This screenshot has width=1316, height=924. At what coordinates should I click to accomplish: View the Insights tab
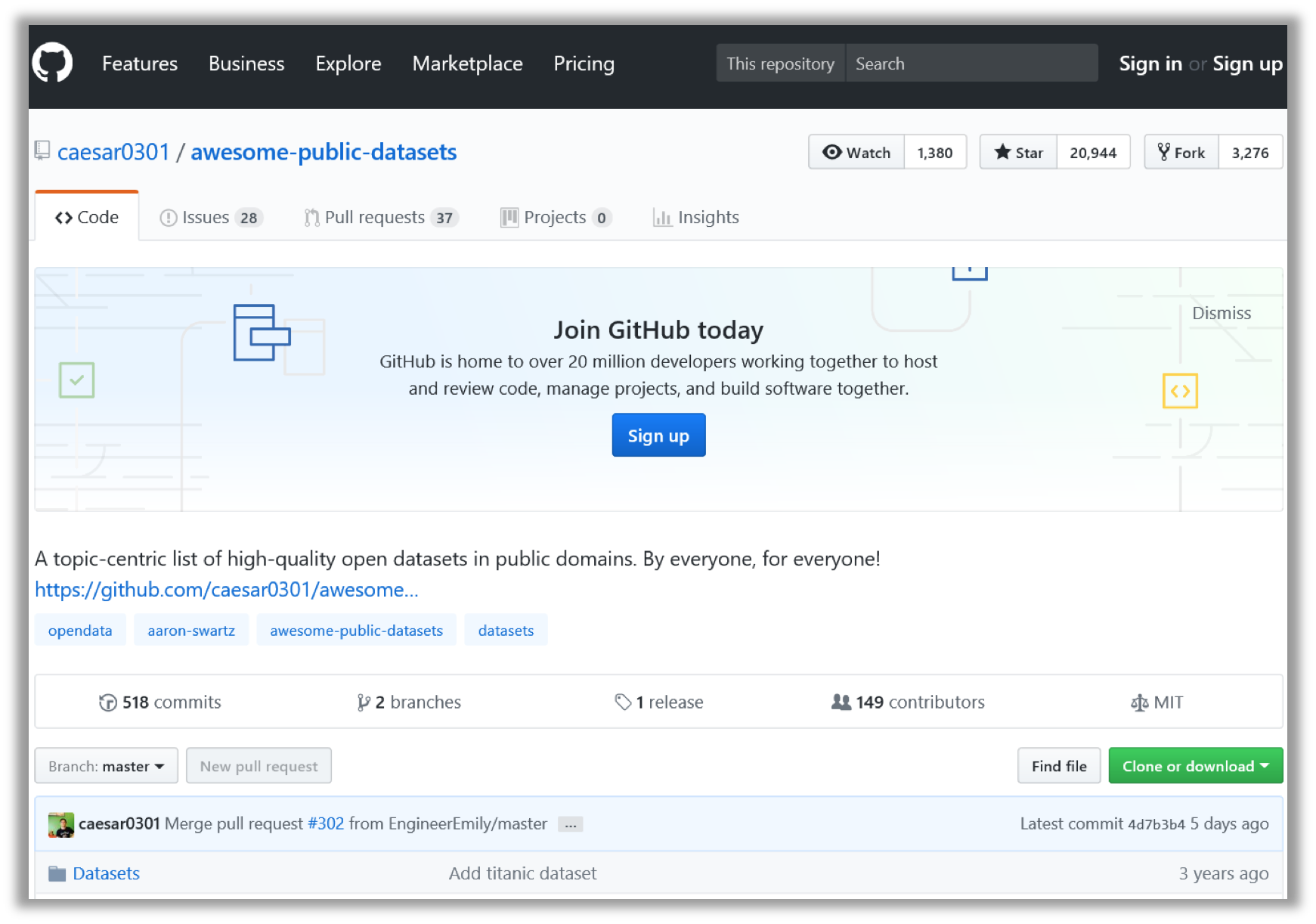click(696, 218)
